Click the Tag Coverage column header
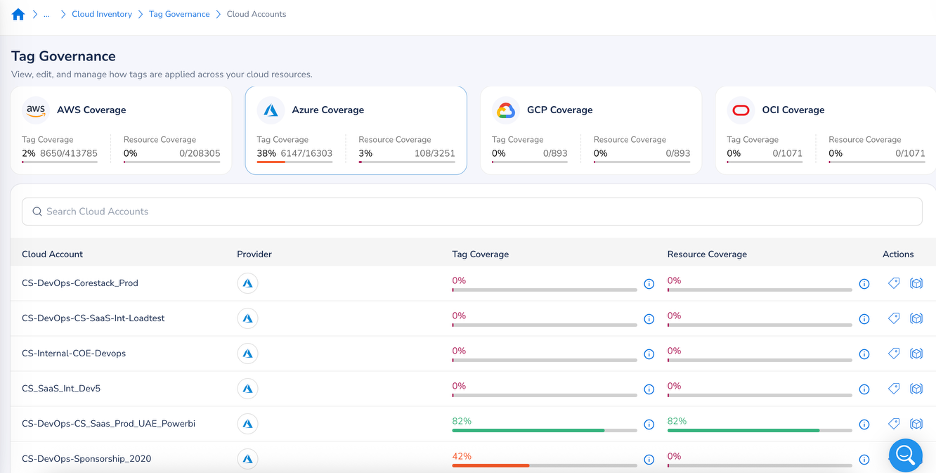This screenshot has height=474, width=936. (x=480, y=254)
